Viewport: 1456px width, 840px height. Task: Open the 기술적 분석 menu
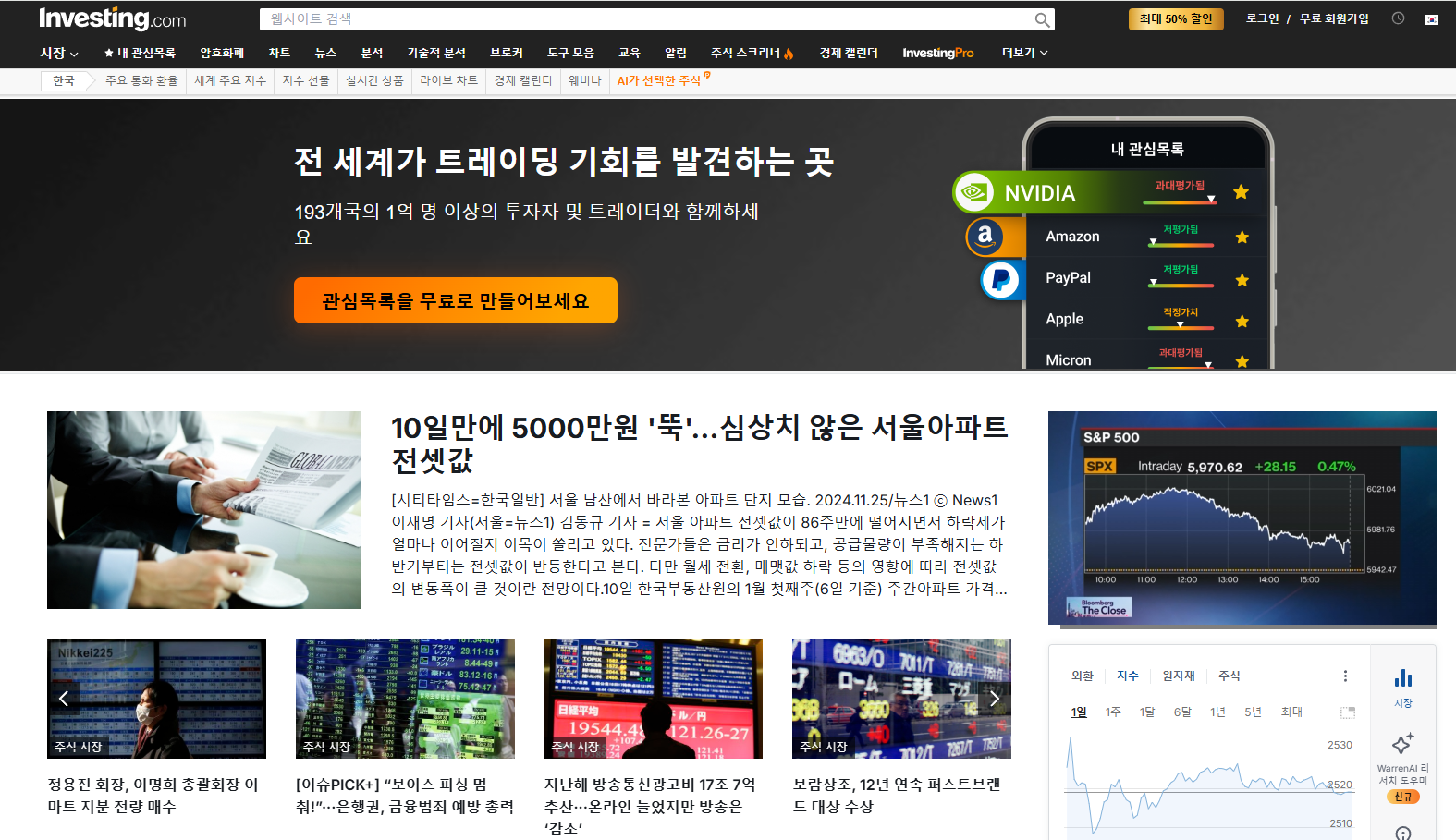[x=436, y=53]
